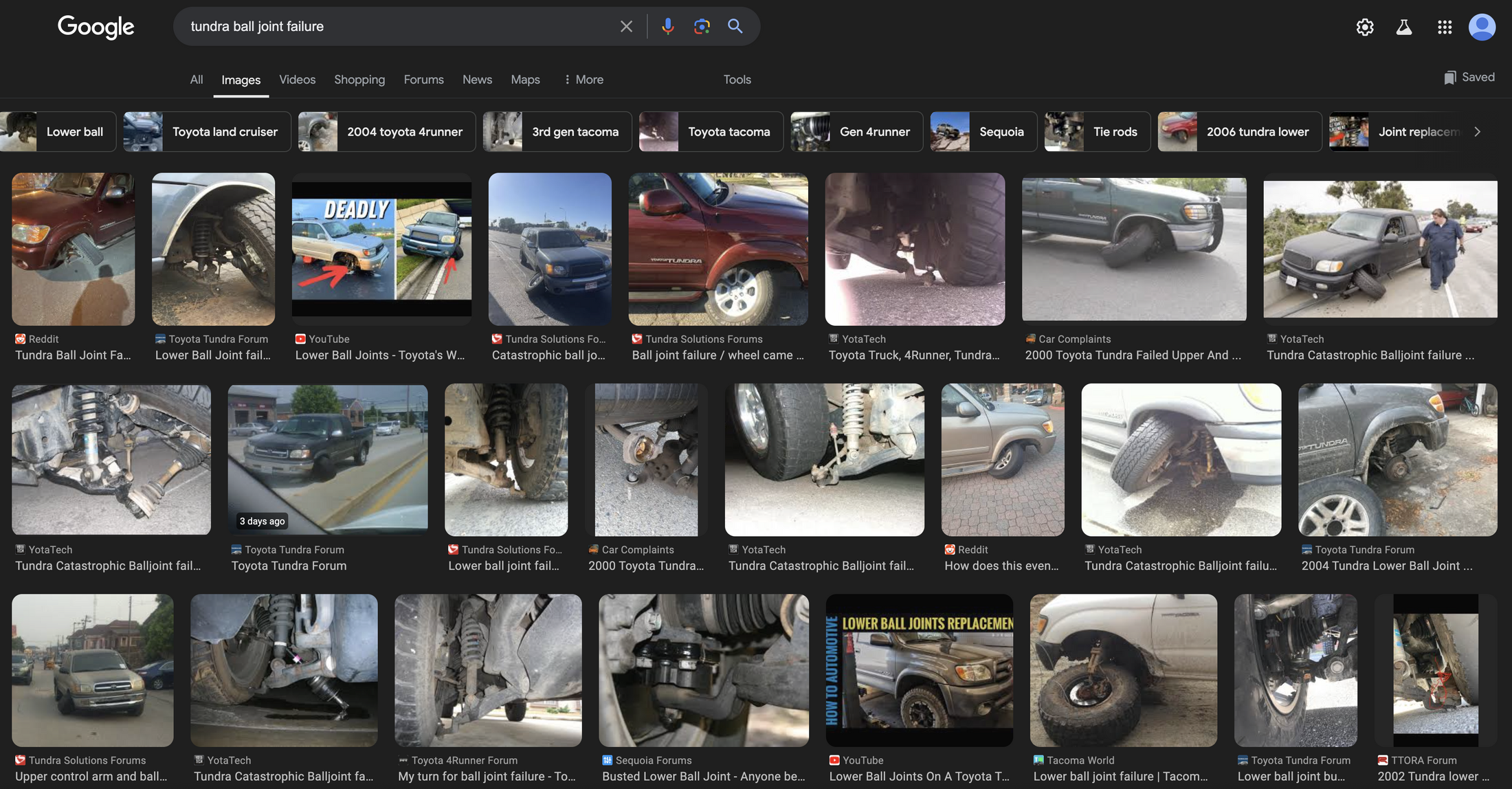
Task: Start voice search with microphone icon
Action: (667, 26)
